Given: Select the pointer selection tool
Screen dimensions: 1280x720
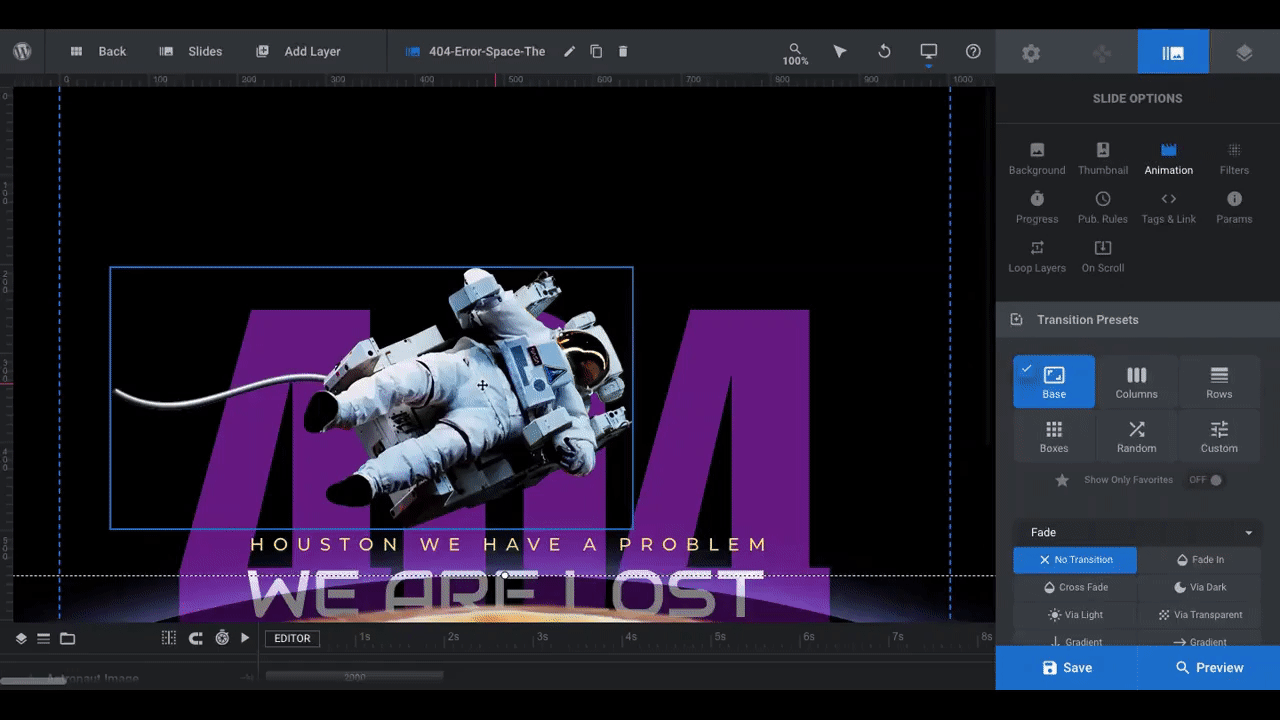Looking at the screenshot, I should (840, 51).
